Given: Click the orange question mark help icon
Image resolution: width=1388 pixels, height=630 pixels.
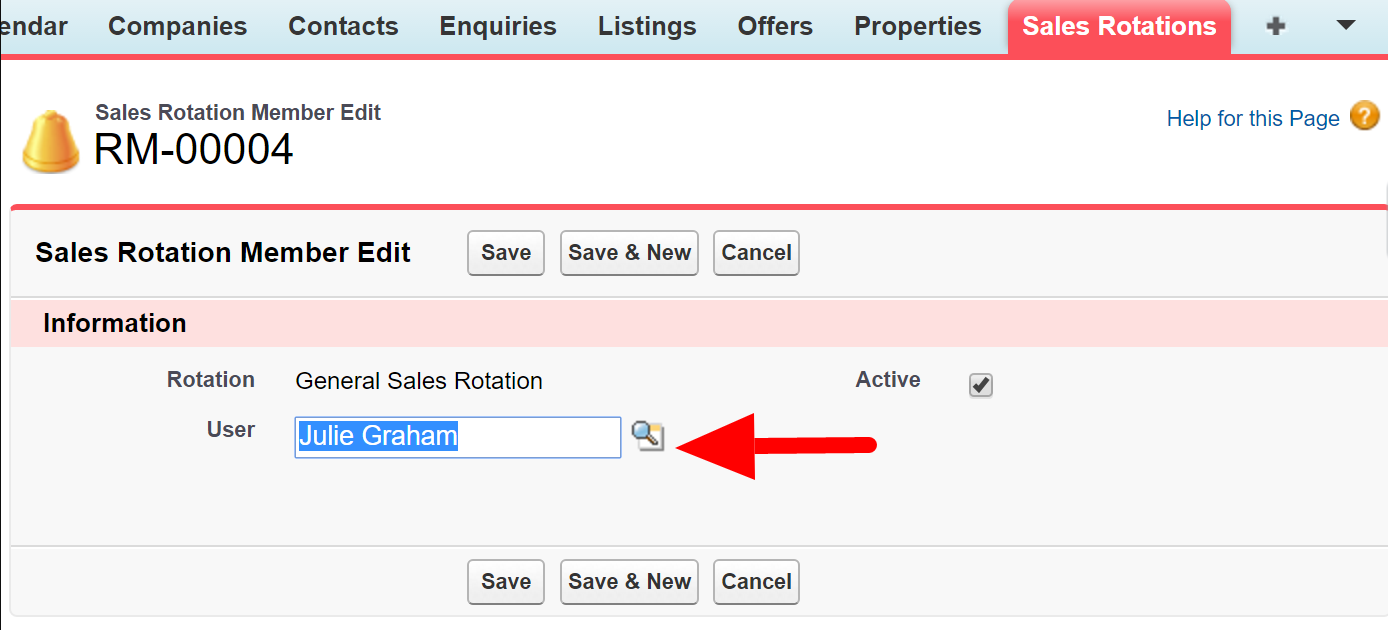Looking at the screenshot, I should coord(1364,117).
